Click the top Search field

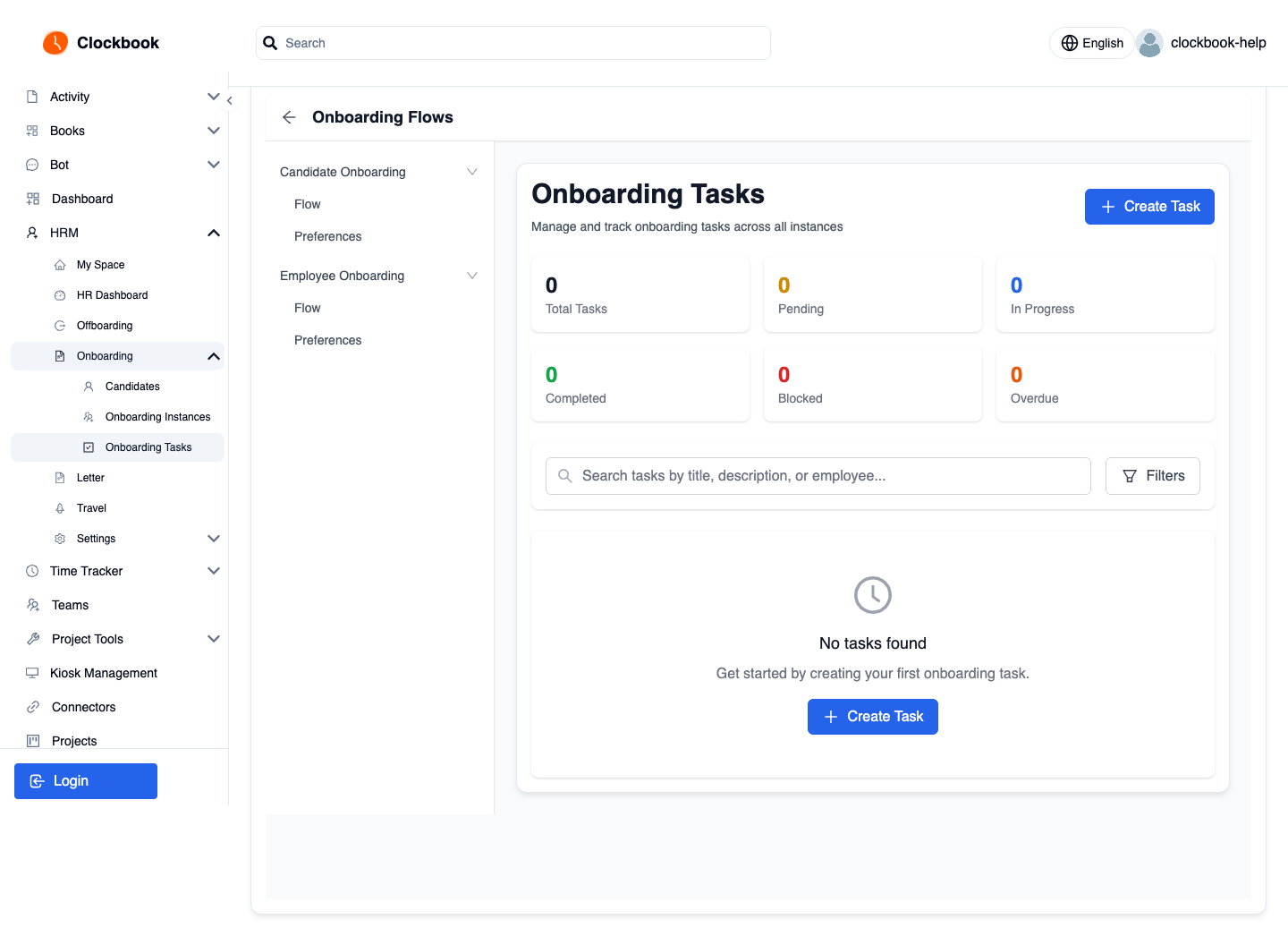pos(513,43)
